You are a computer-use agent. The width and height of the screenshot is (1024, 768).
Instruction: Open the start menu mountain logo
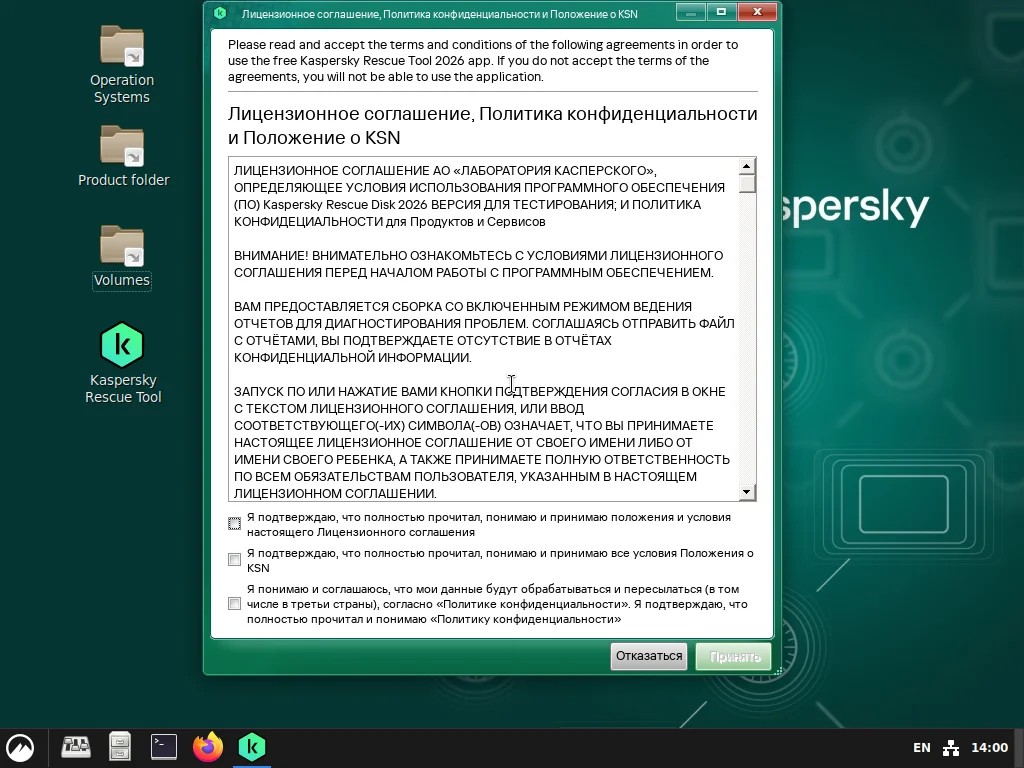coord(20,747)
